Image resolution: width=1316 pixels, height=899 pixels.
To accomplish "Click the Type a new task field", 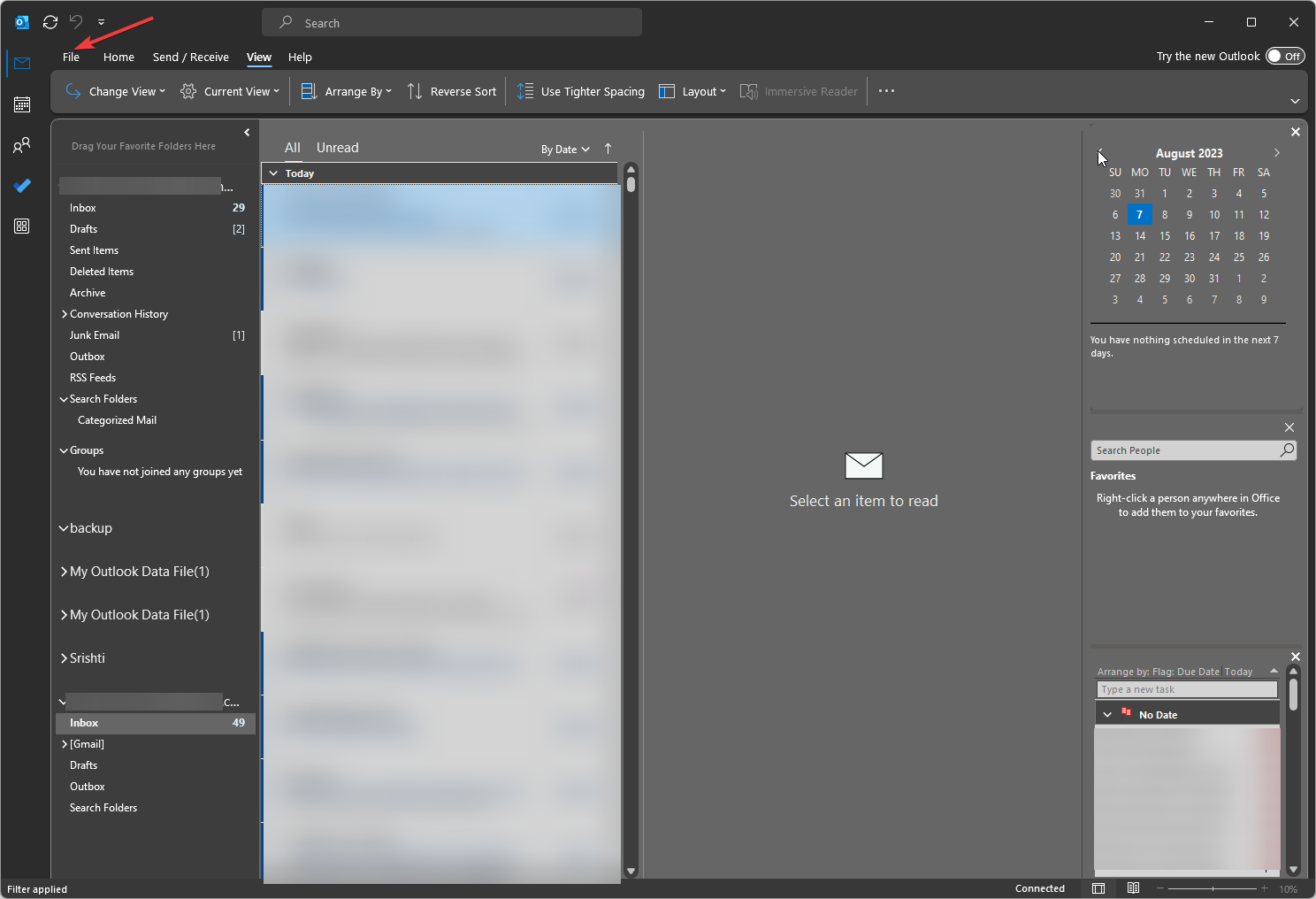I will click(1186, 688).
